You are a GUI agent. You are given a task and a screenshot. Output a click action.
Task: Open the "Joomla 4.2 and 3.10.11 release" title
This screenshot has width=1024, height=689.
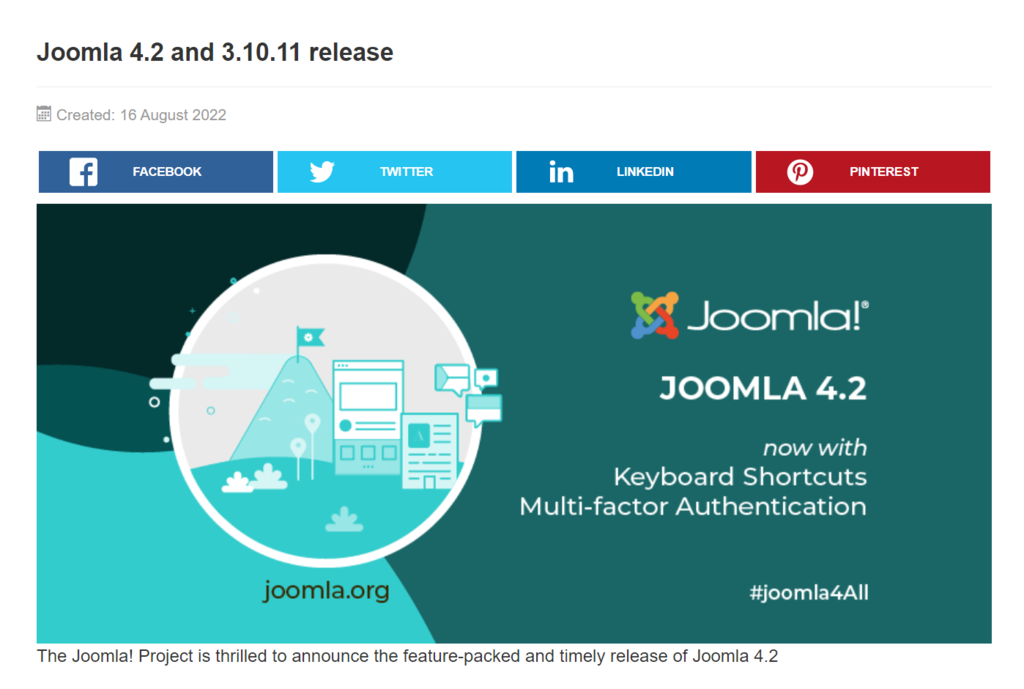click(x=216, y=52)
